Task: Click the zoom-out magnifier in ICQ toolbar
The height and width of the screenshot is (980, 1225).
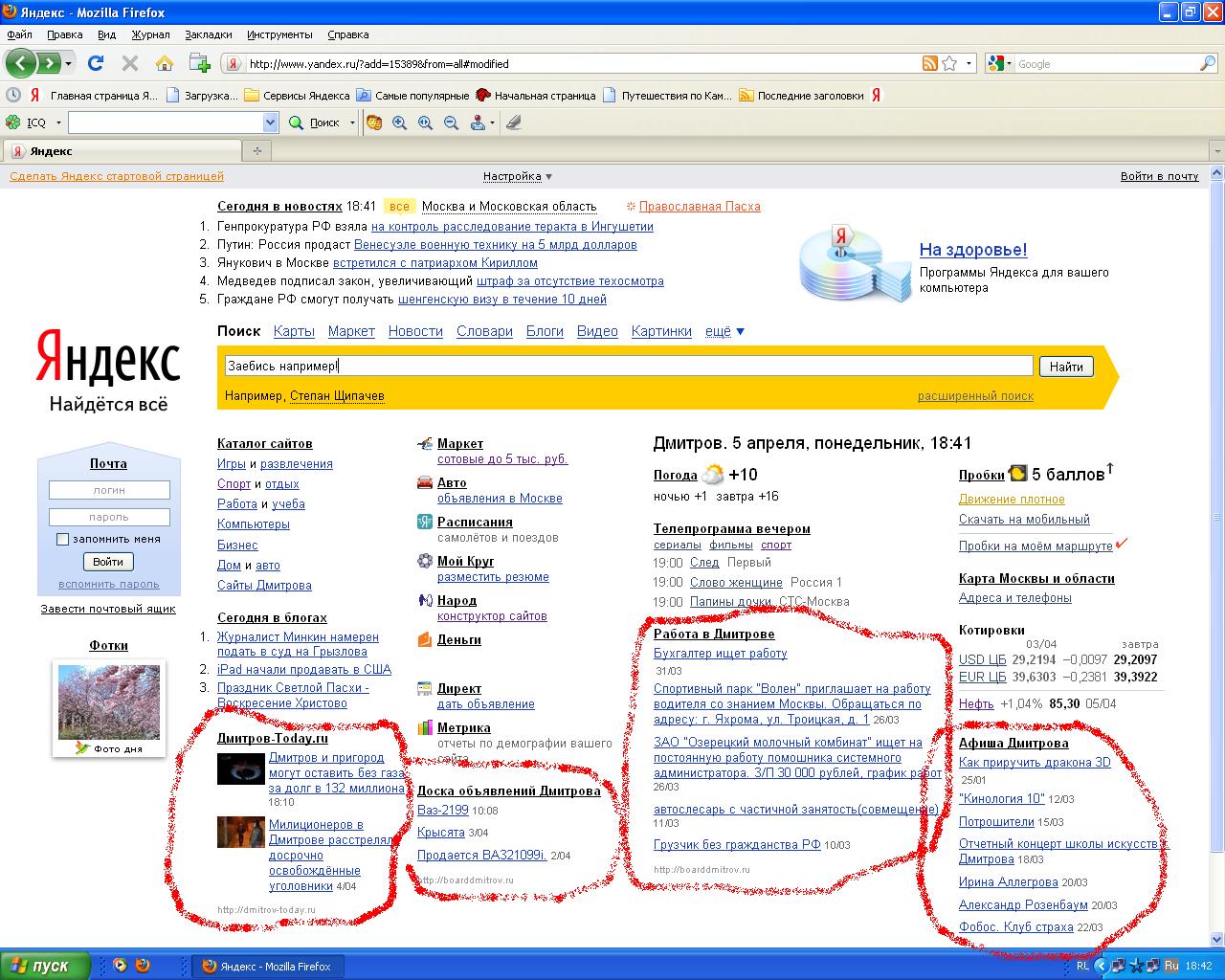Action: click(x=451, y=122)
